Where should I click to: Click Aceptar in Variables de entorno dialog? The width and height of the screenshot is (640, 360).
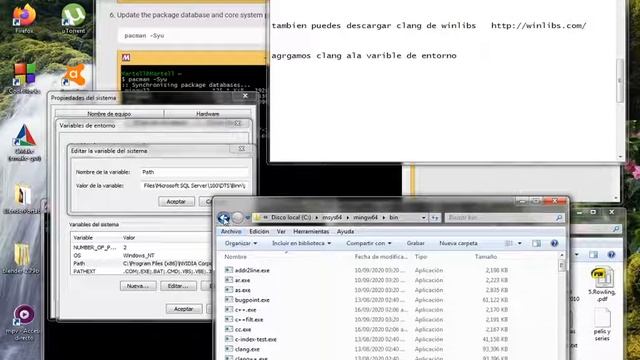pyautogui.click(x=184, y=309)
